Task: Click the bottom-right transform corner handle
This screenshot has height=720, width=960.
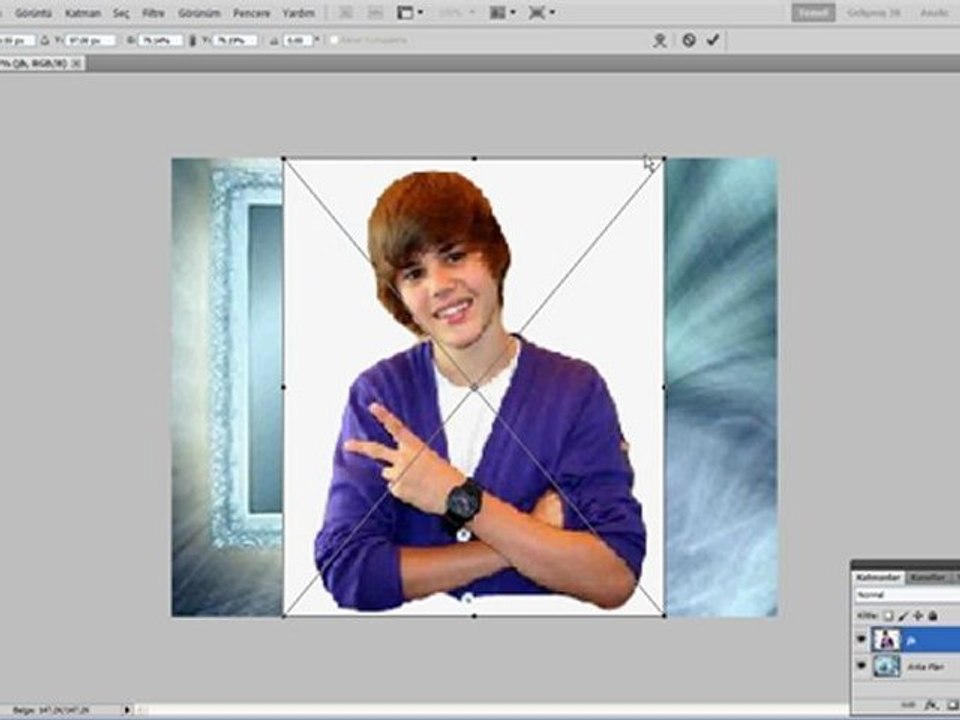Action: coord(664,616)
